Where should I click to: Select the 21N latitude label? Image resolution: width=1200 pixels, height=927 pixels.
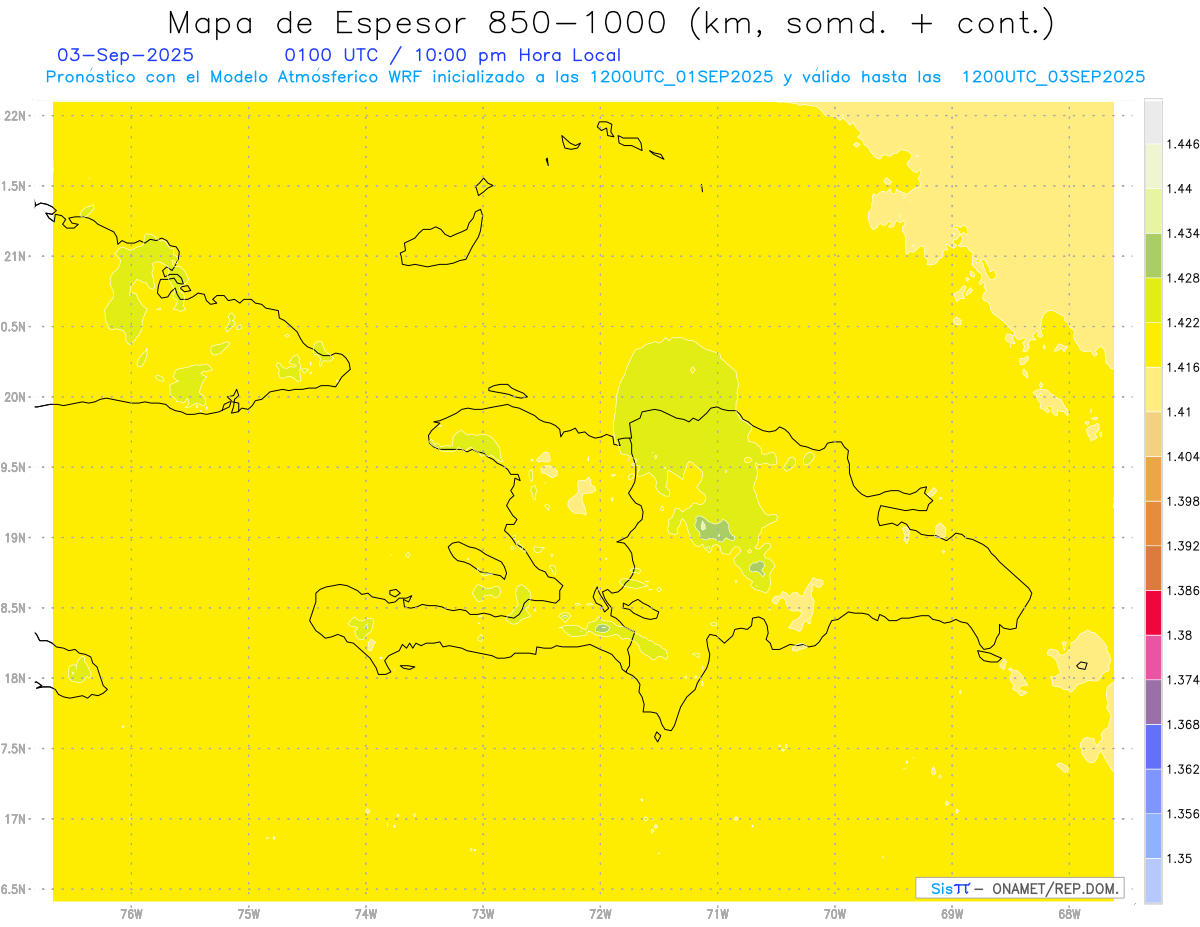click(14, 257)
